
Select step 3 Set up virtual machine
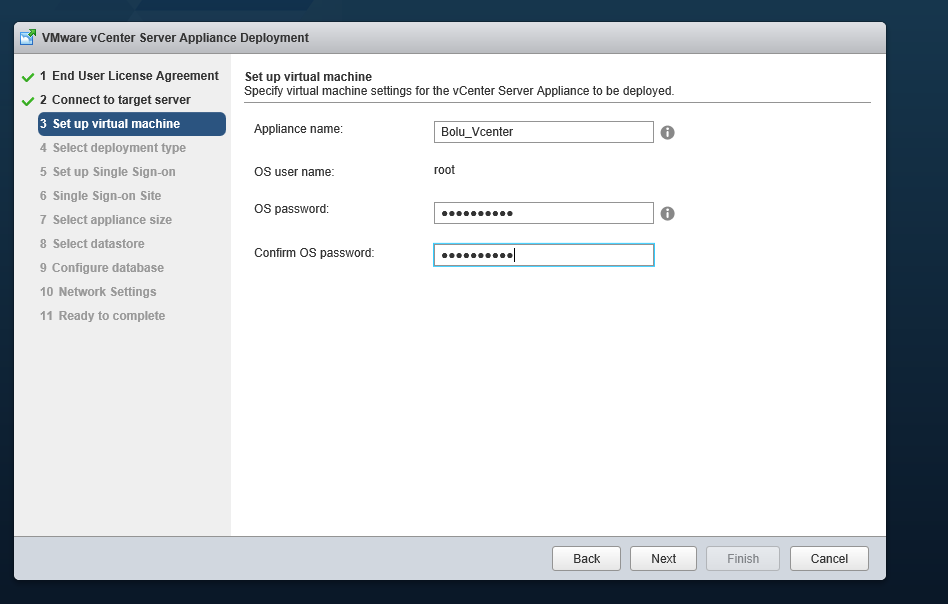point(132,124)
